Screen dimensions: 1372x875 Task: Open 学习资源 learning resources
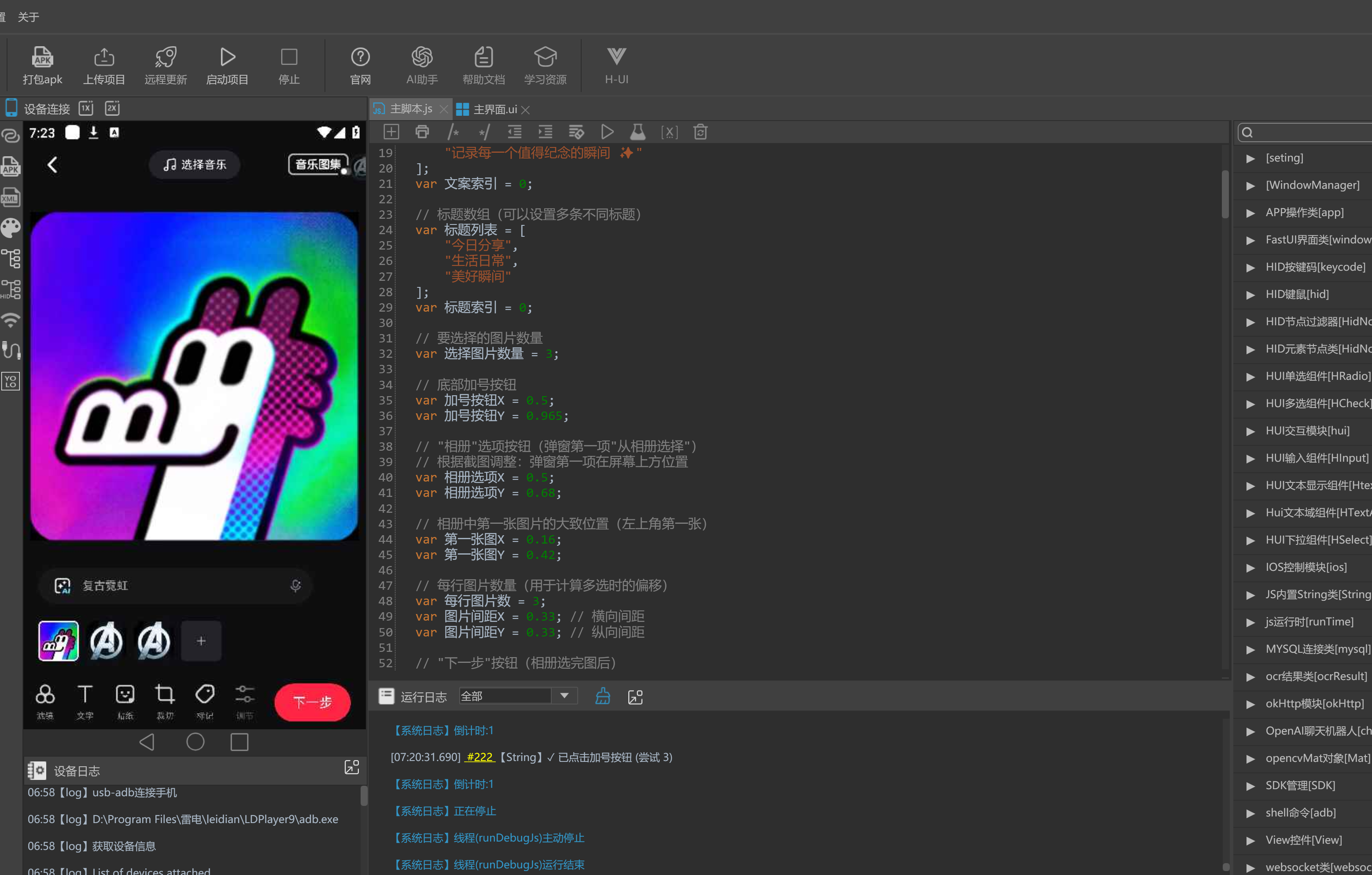tap(545, 66)
